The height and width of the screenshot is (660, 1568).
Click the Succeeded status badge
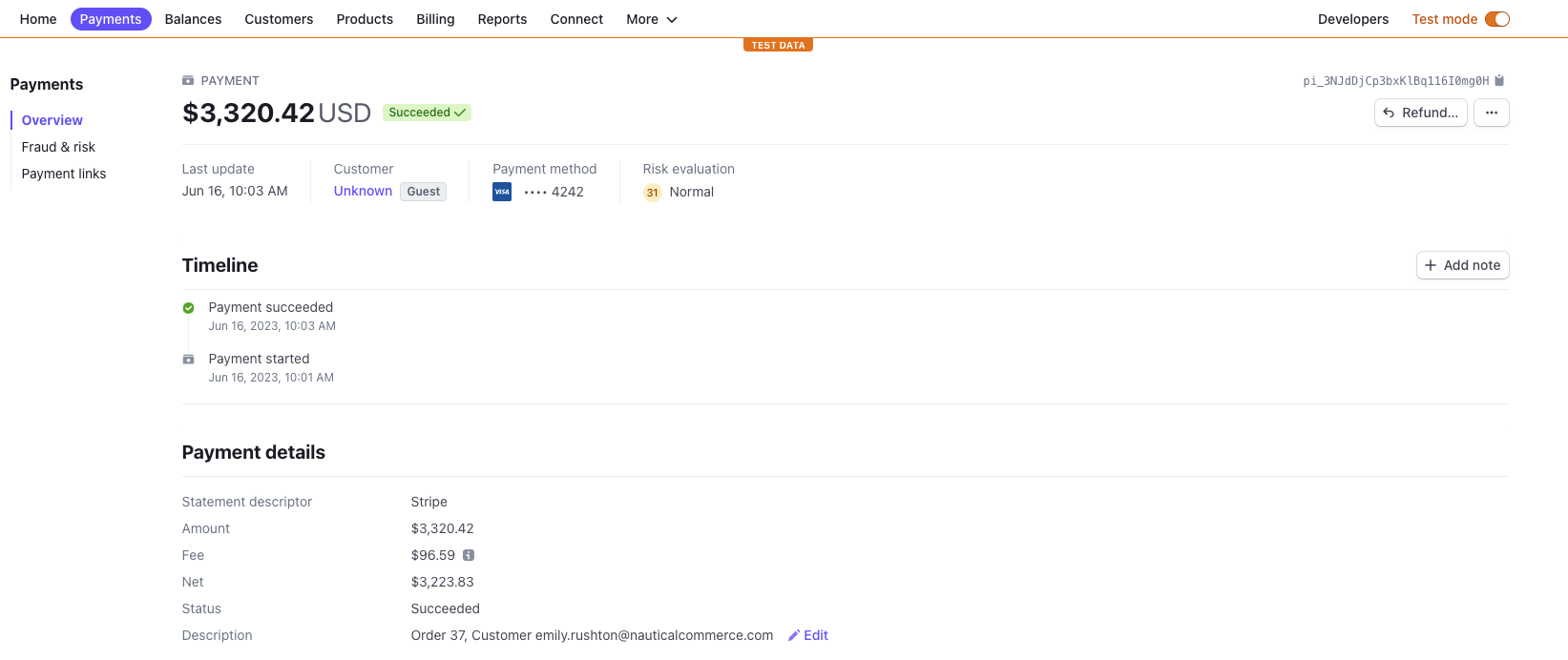[427, 113]
